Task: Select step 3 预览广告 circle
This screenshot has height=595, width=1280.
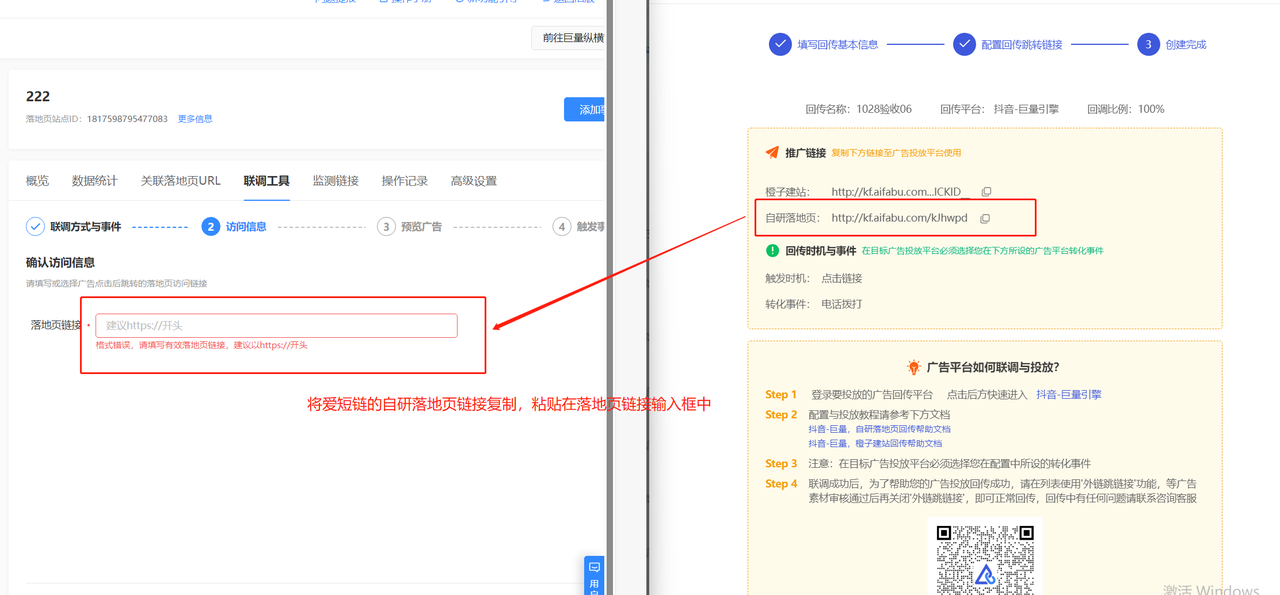Action: tap(386, 227)
